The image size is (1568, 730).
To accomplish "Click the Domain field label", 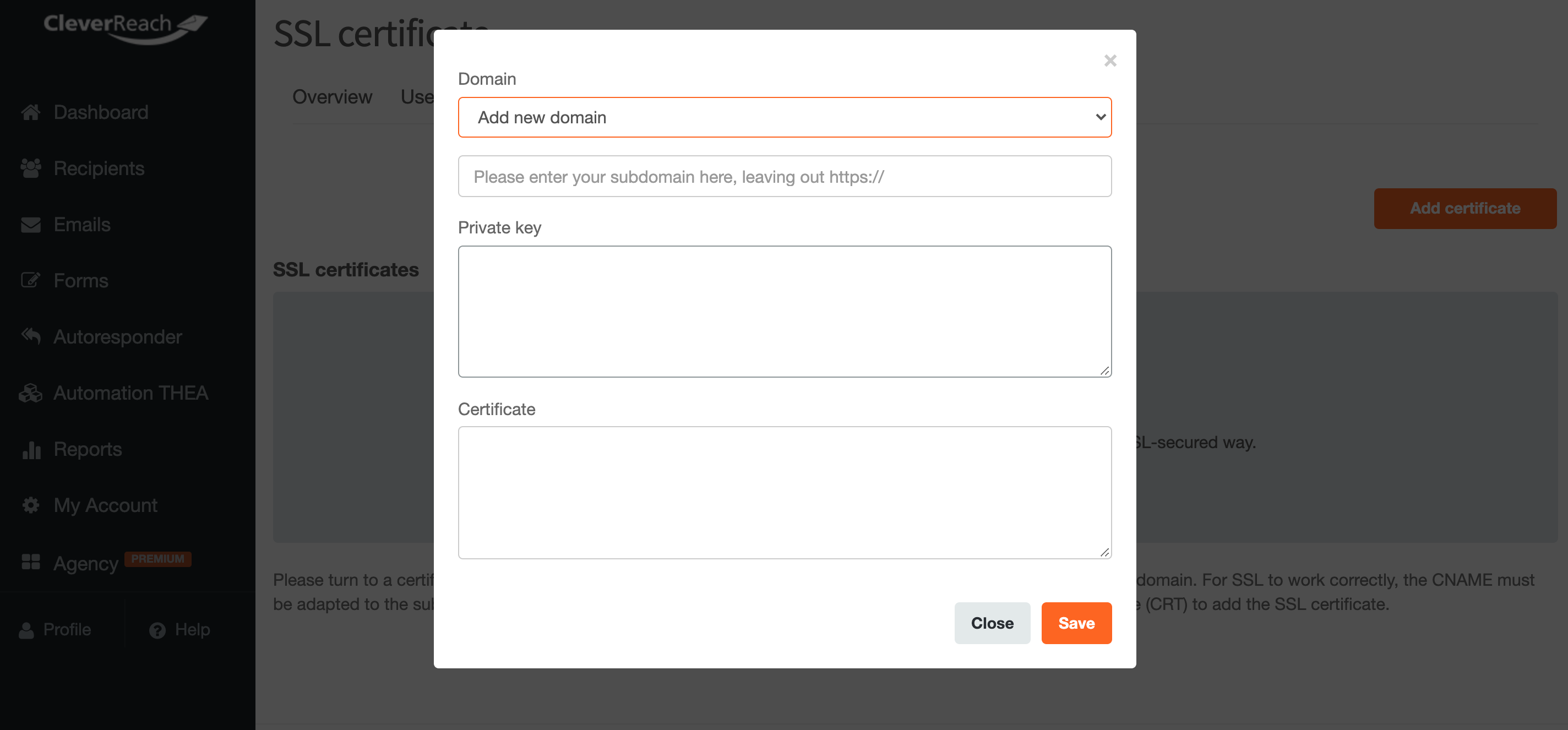I will click(487, 79).
